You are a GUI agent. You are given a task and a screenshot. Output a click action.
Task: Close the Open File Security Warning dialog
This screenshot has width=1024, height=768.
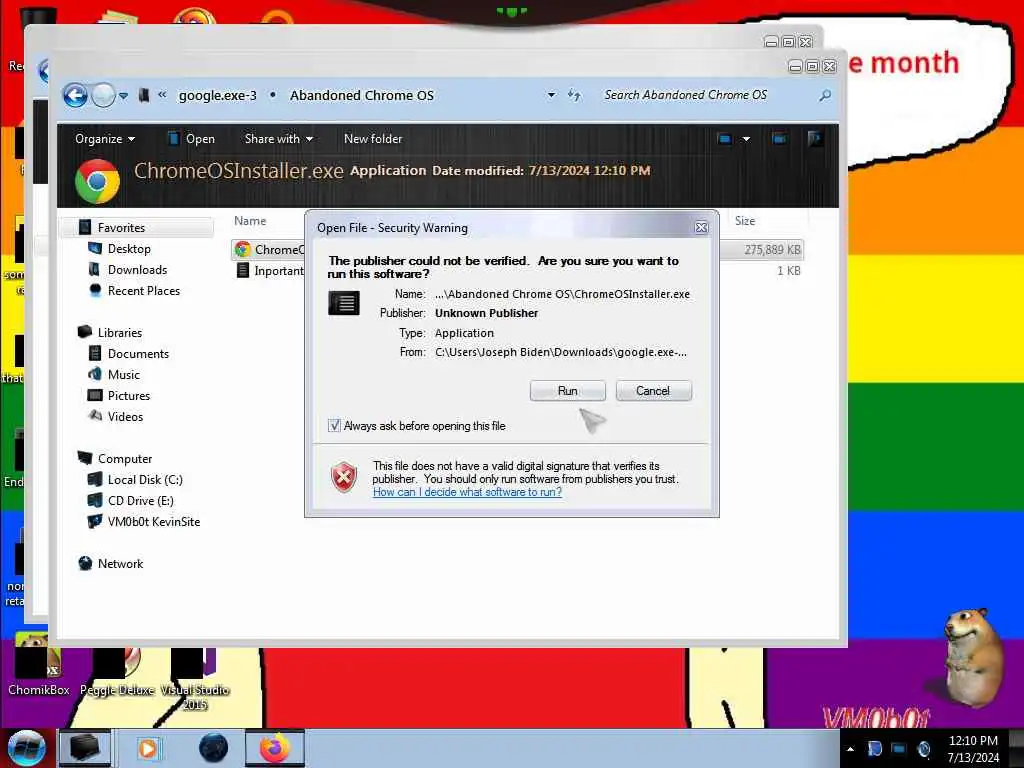[701, 227]
